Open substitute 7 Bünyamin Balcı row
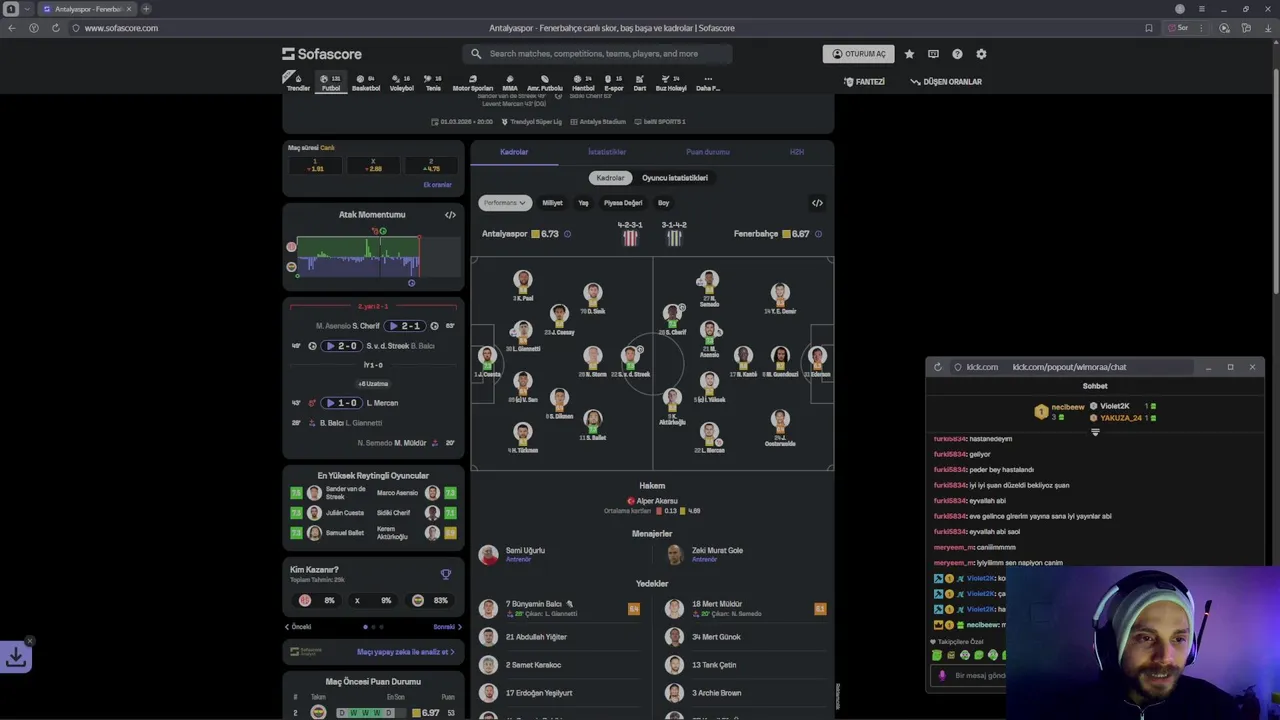This screenshot has width=1280, height=720. coord(560,608)
